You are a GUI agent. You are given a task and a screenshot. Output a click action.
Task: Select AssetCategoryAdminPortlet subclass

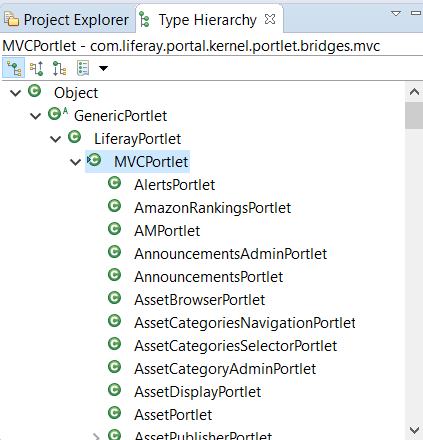[225, 369]
